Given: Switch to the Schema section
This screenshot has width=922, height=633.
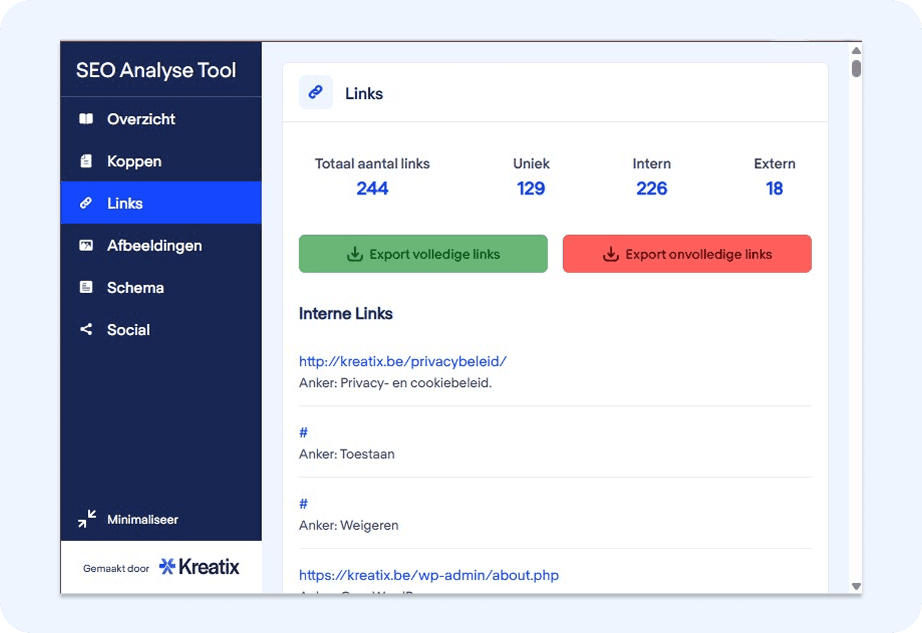Looking at the screenshot, I should point(161,287).
